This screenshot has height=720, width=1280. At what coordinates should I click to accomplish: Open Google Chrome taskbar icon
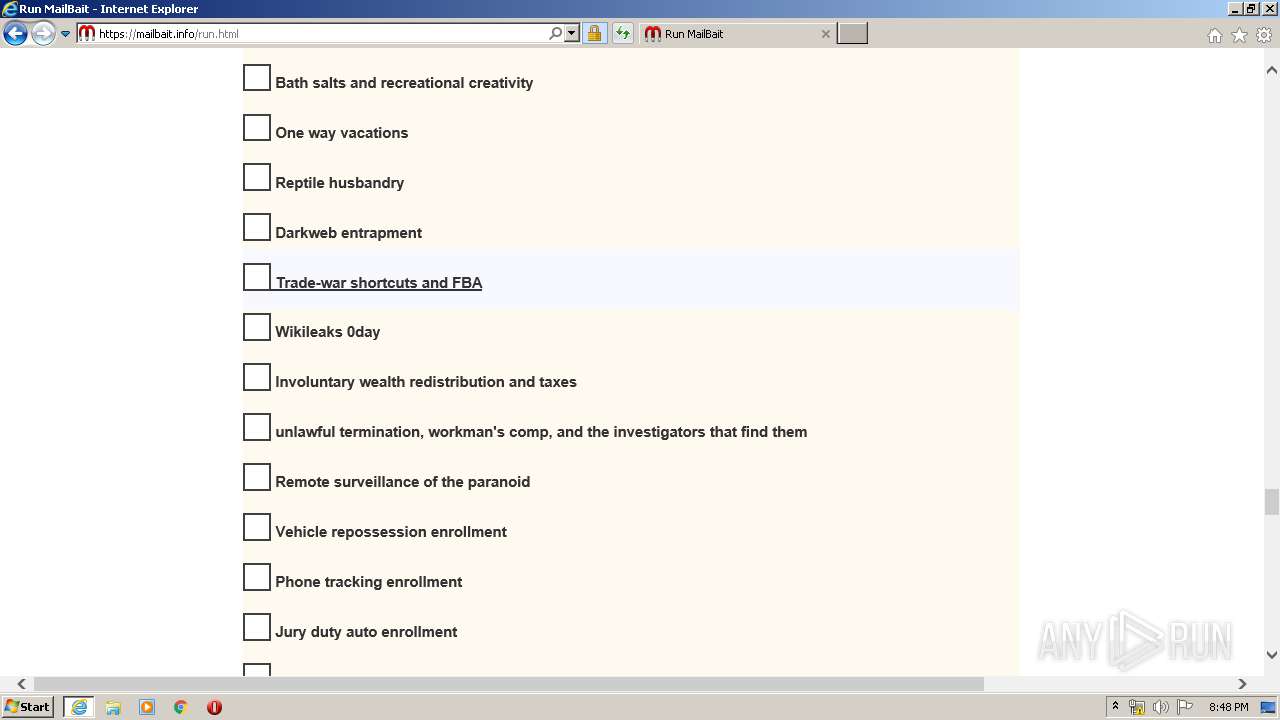180,707
